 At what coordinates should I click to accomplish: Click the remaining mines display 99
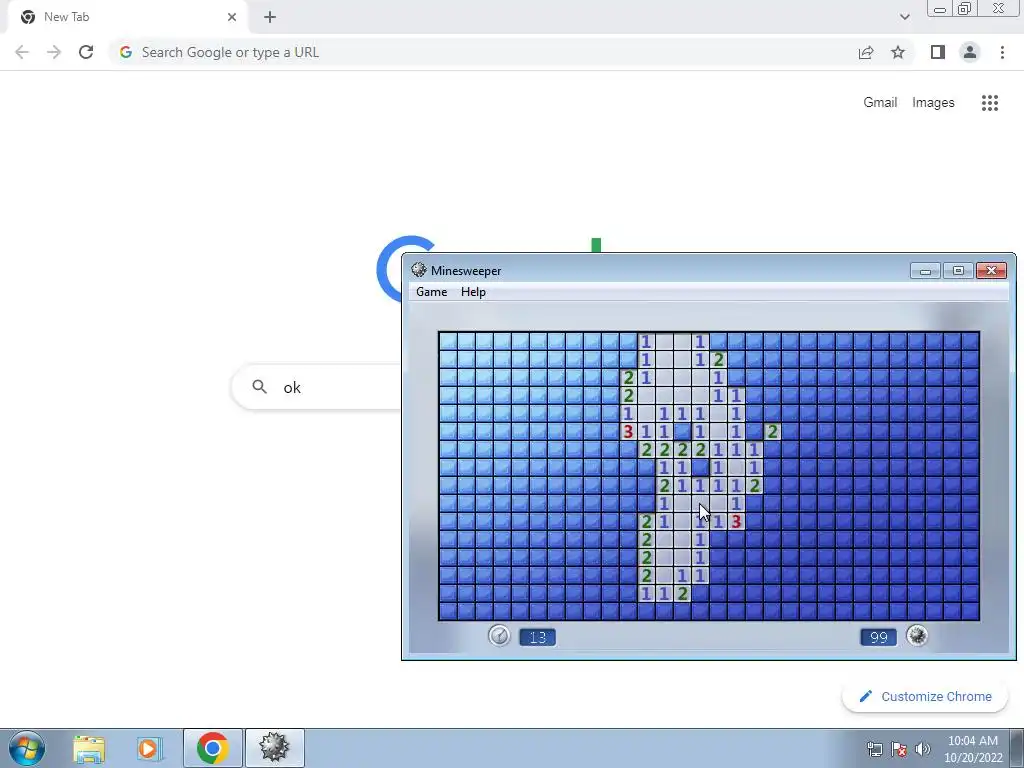pos(878,637)
